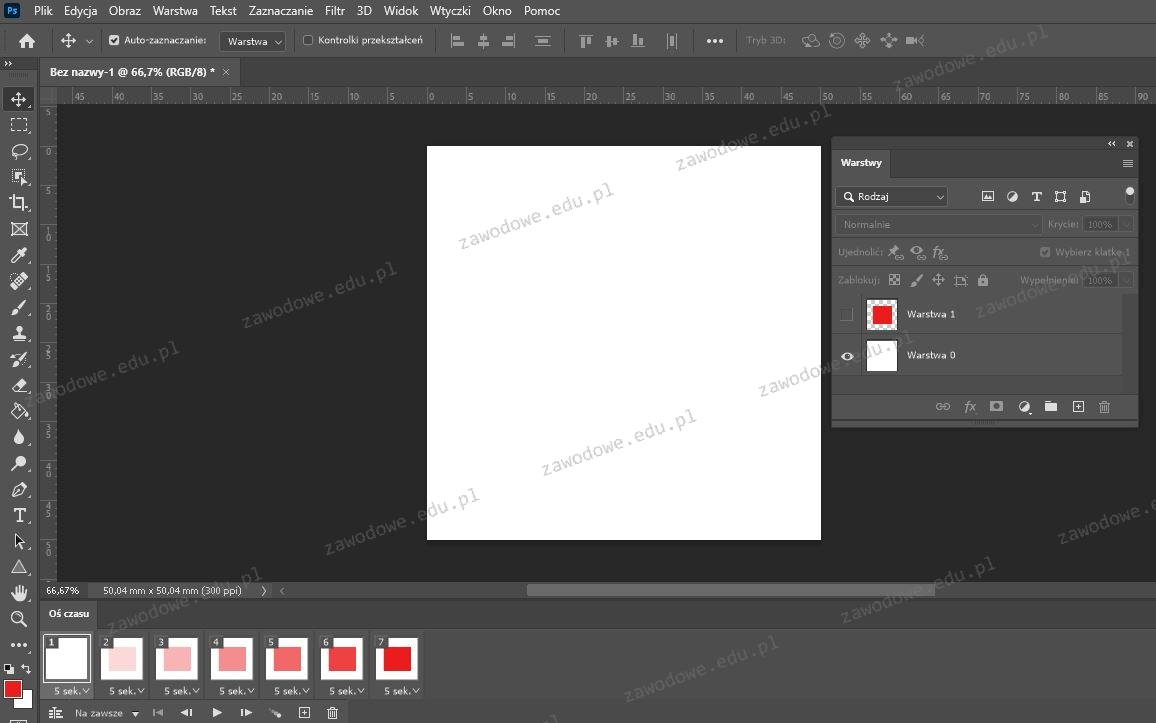The height and width of the screenshot is (723, 1156).
Task: Change frame 1 delay of 5 sek.
Action: point(71,691)
